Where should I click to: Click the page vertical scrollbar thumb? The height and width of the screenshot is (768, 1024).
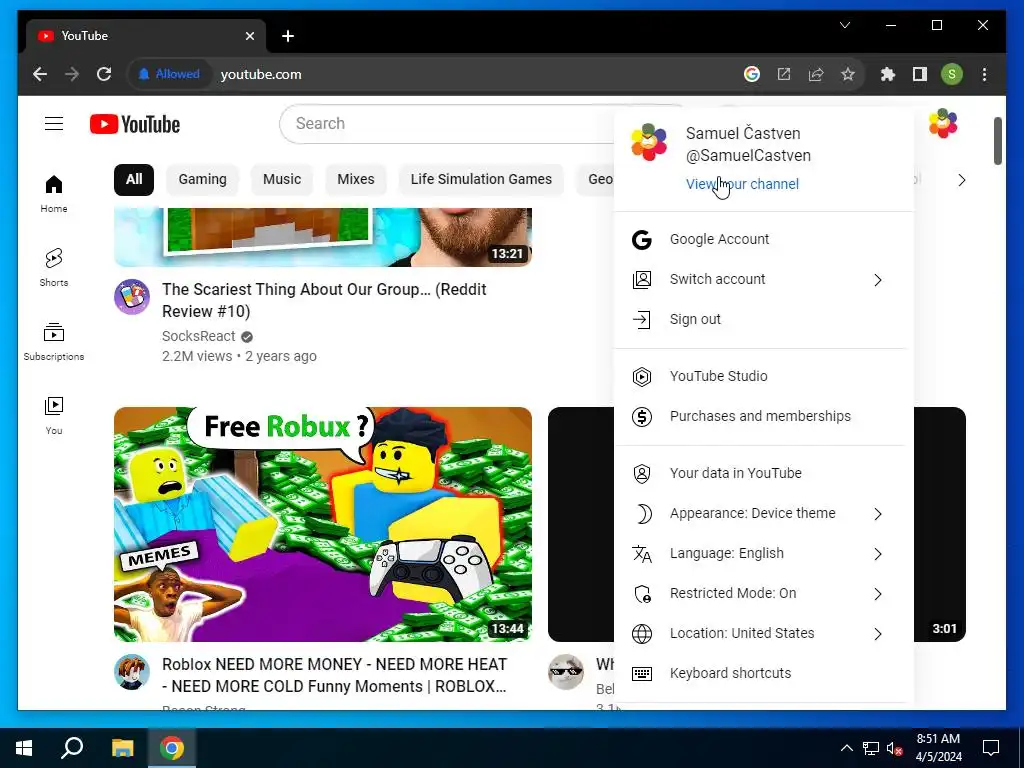997,141
